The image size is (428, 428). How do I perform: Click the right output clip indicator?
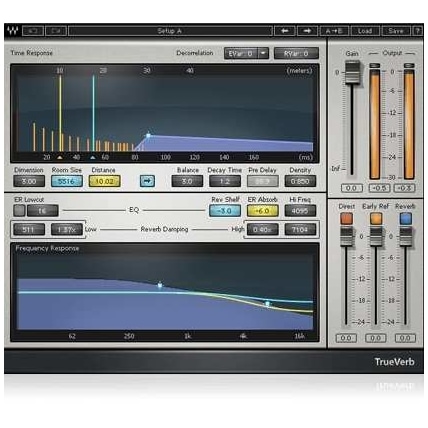click(x=409, y=65)
